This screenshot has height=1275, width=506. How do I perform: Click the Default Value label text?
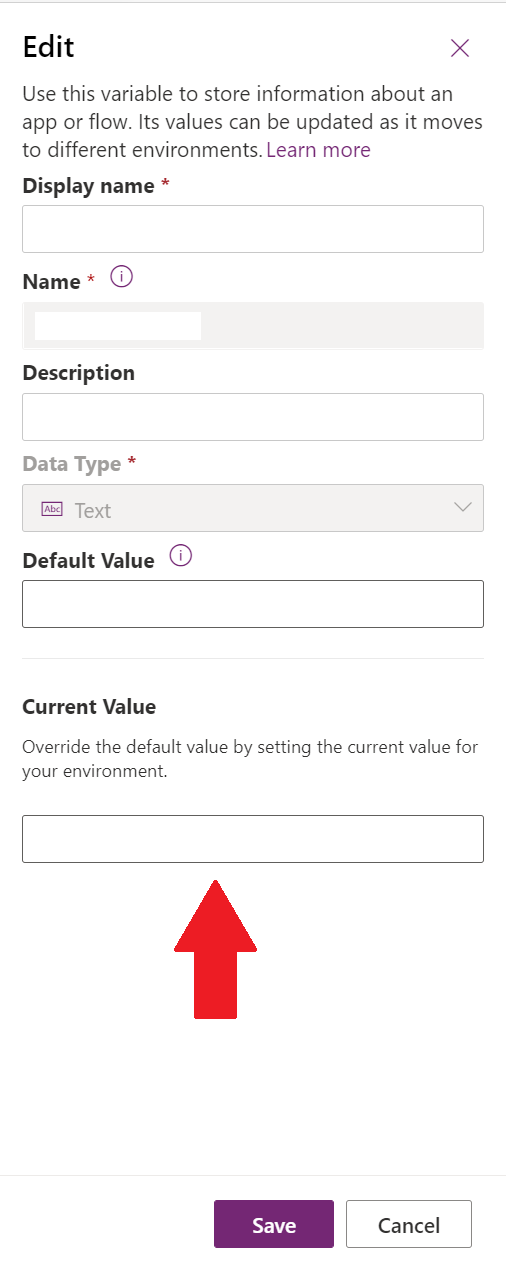88,561
